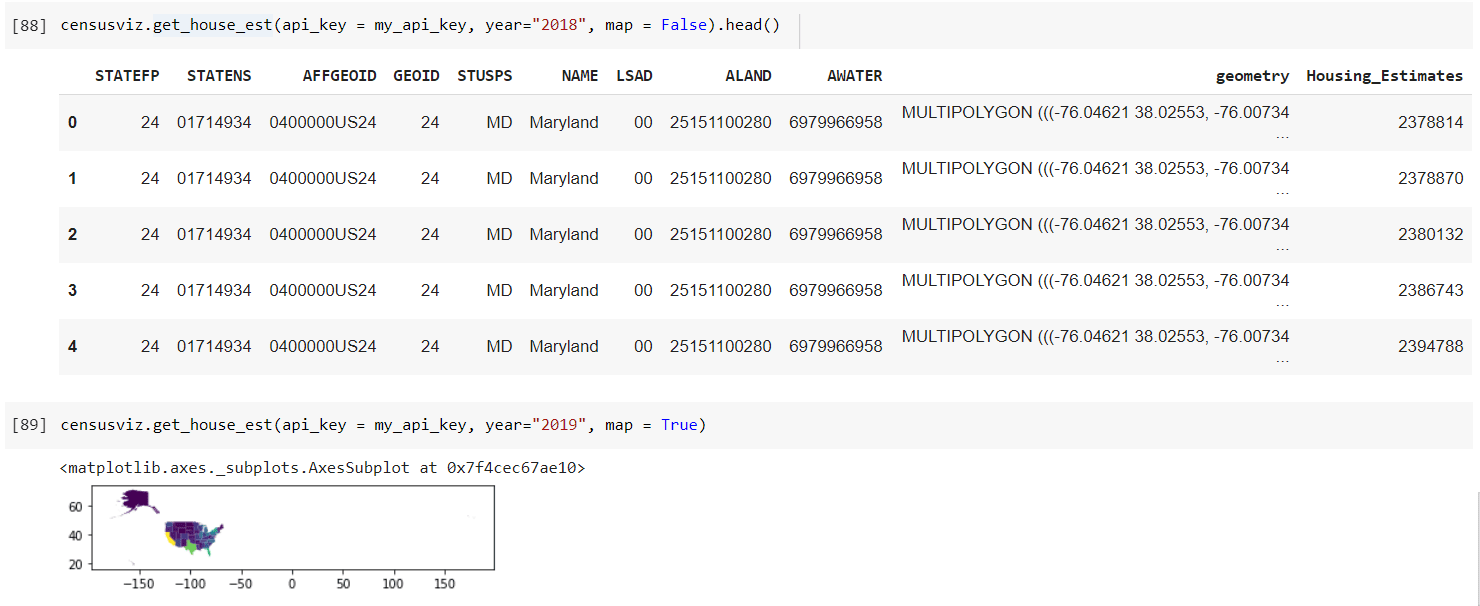Click 01714934 in row 4
This screenshot has height=606, width=1480.
tap(214, 346)
